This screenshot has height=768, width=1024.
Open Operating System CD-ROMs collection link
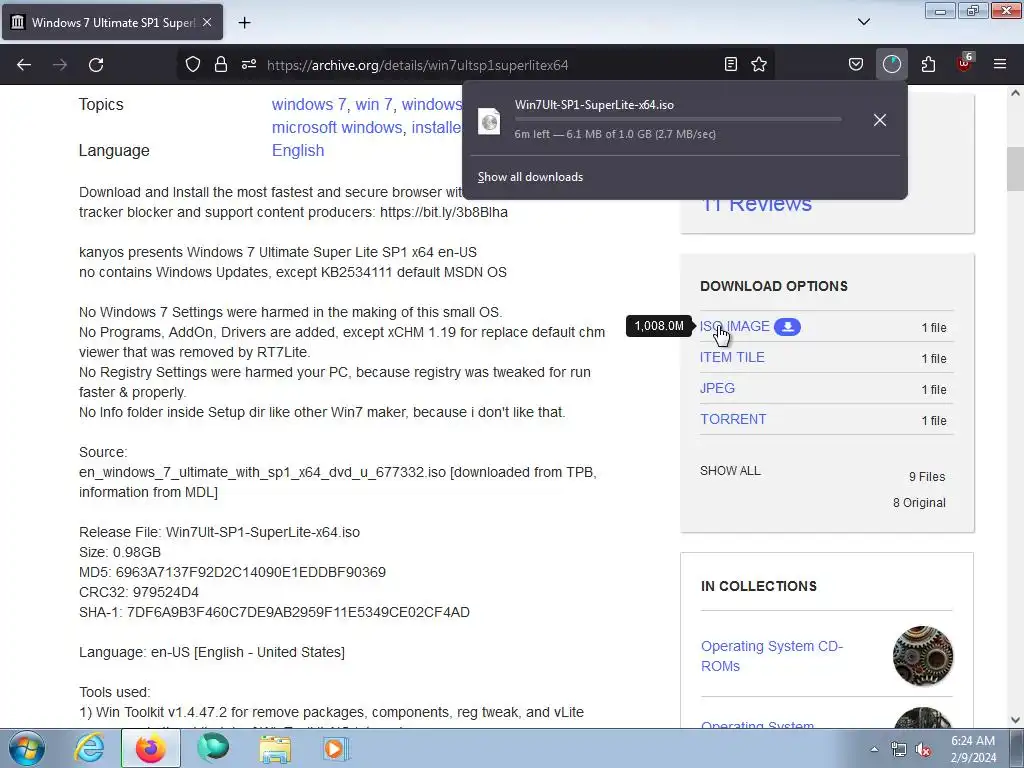click(772, 656)
